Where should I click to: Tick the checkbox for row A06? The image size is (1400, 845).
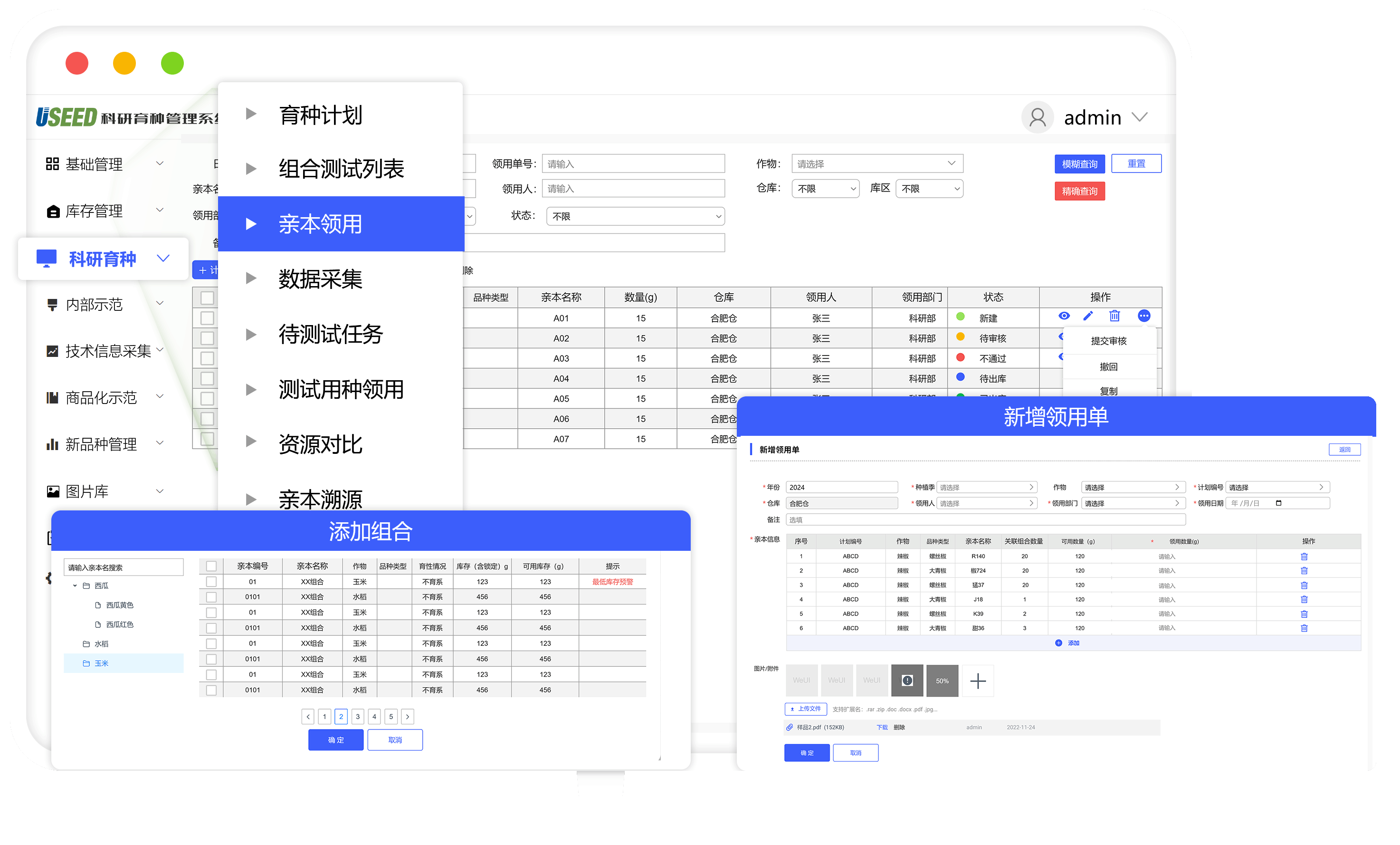point(208,419)
